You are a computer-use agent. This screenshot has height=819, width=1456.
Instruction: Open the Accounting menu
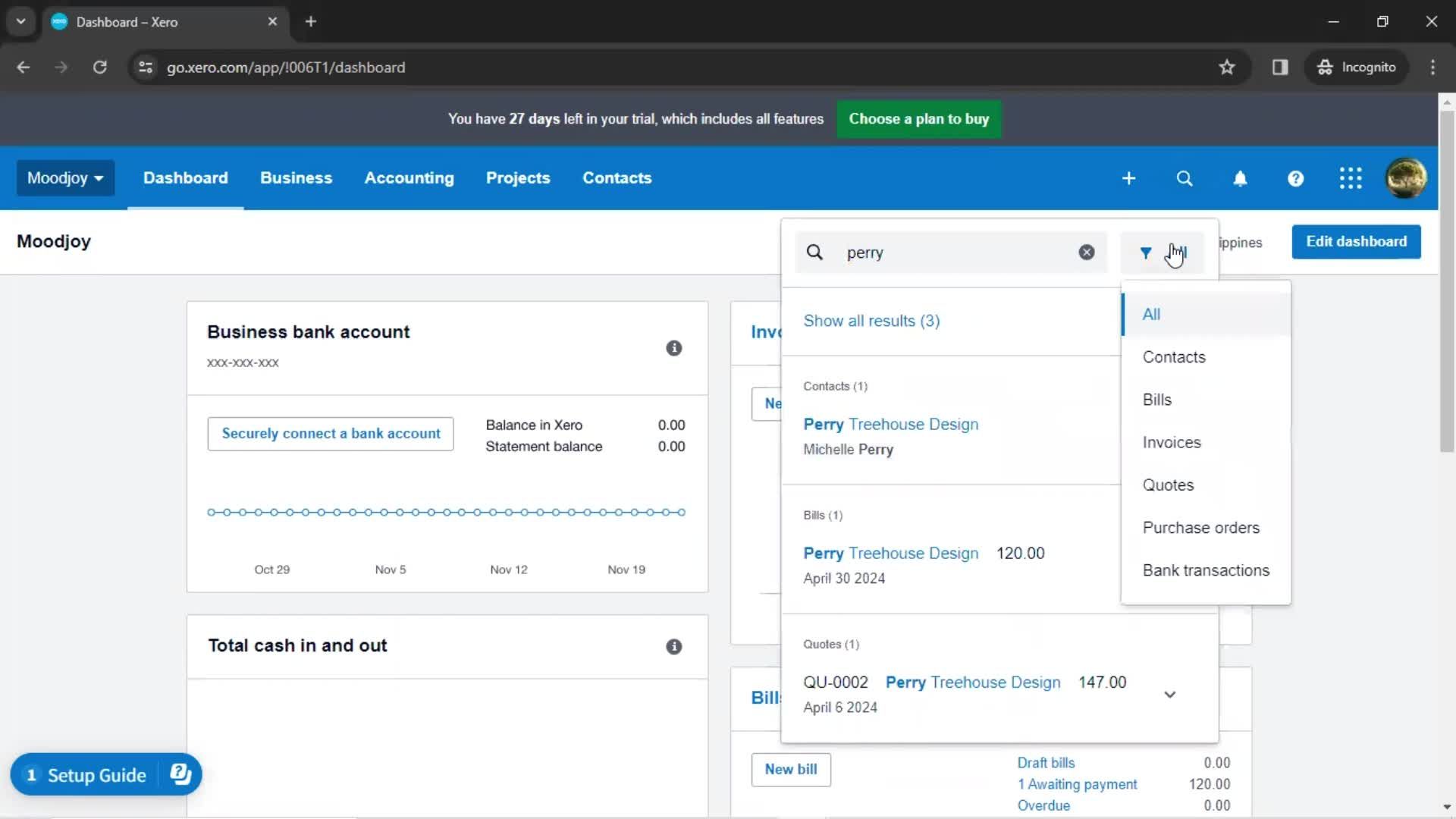coord(409,178)
